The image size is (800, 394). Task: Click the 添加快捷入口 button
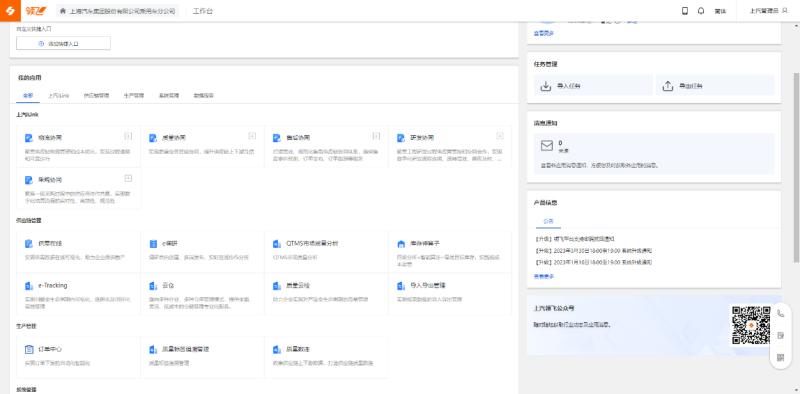click(x=63, y=43)
